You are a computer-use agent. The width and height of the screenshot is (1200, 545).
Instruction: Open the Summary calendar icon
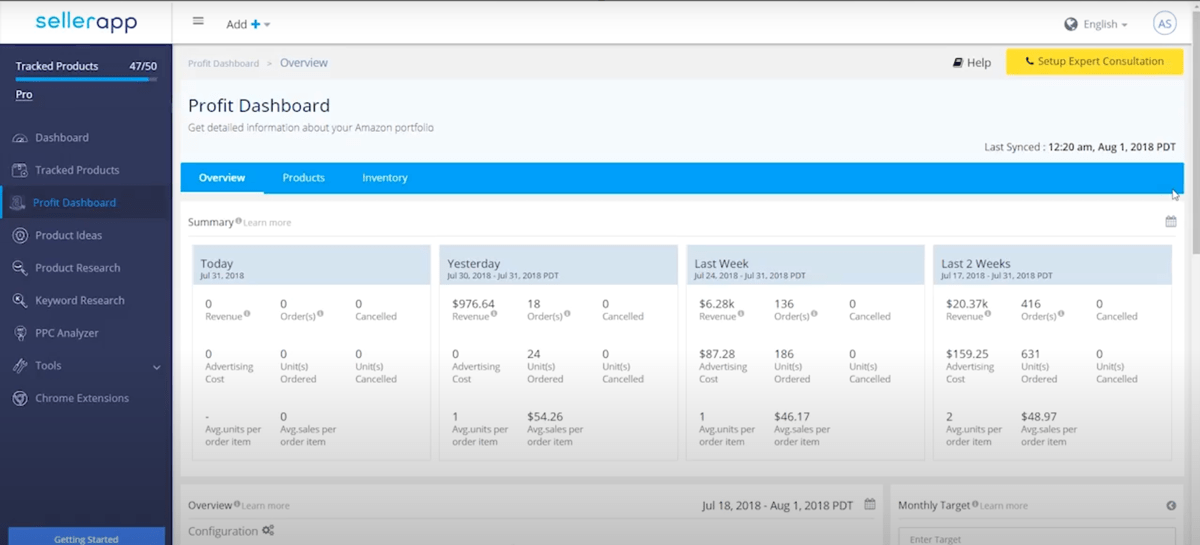click(1171, 221)
